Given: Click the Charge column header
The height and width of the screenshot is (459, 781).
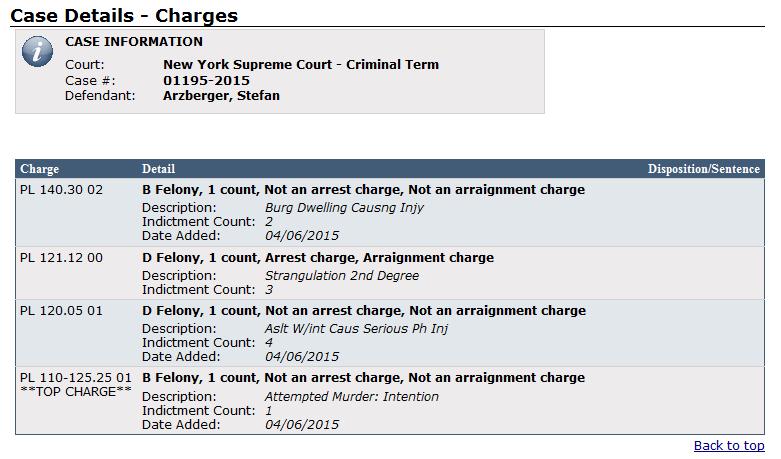Looking at the screenshot, I should click(x=40, y=169).
